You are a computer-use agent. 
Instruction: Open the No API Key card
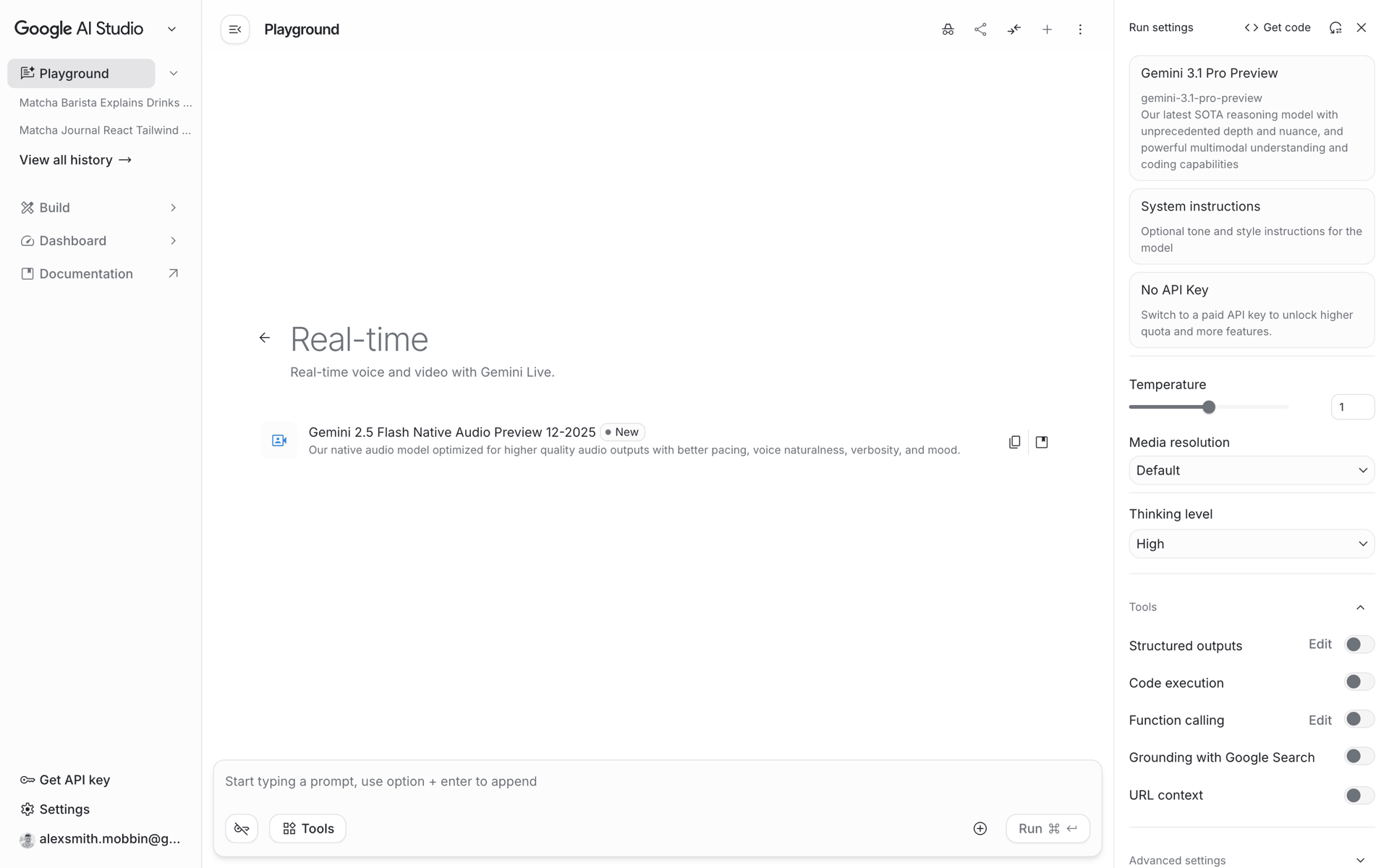(1252, 310)
